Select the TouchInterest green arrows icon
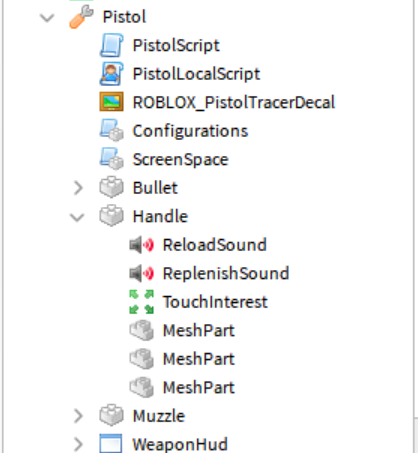Screen dimensions: 418x453 coord(142,302)
